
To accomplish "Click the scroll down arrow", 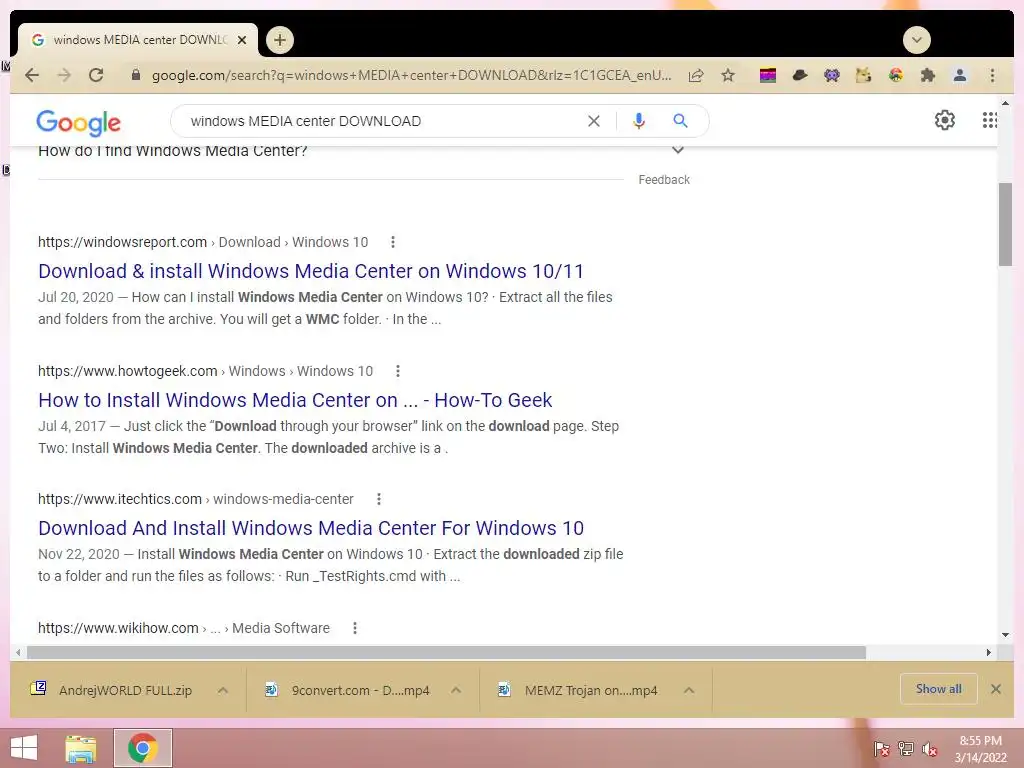I will click(x=1005, y=635).
